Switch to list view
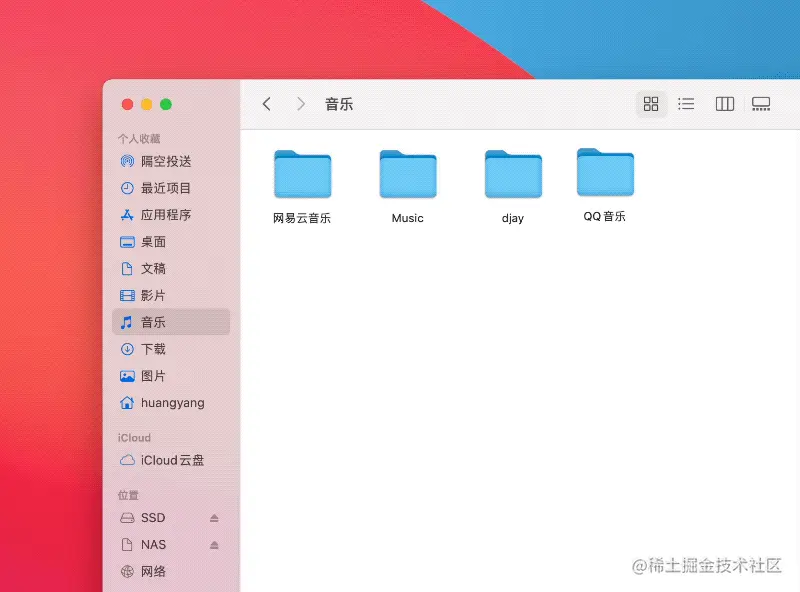800x592 pixels. coord(686,104)
